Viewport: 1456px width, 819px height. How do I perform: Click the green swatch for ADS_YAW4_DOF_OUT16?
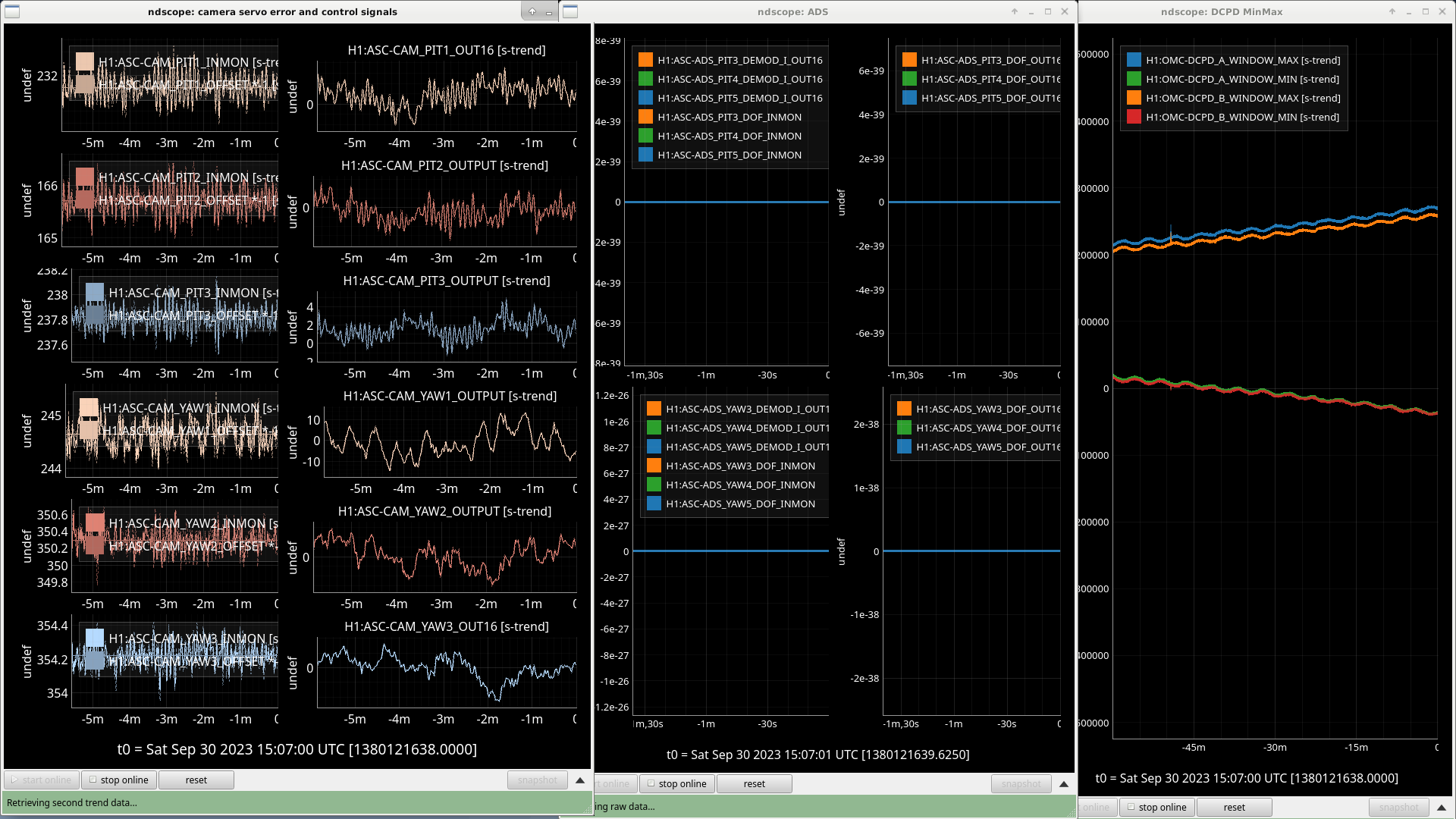904,428
